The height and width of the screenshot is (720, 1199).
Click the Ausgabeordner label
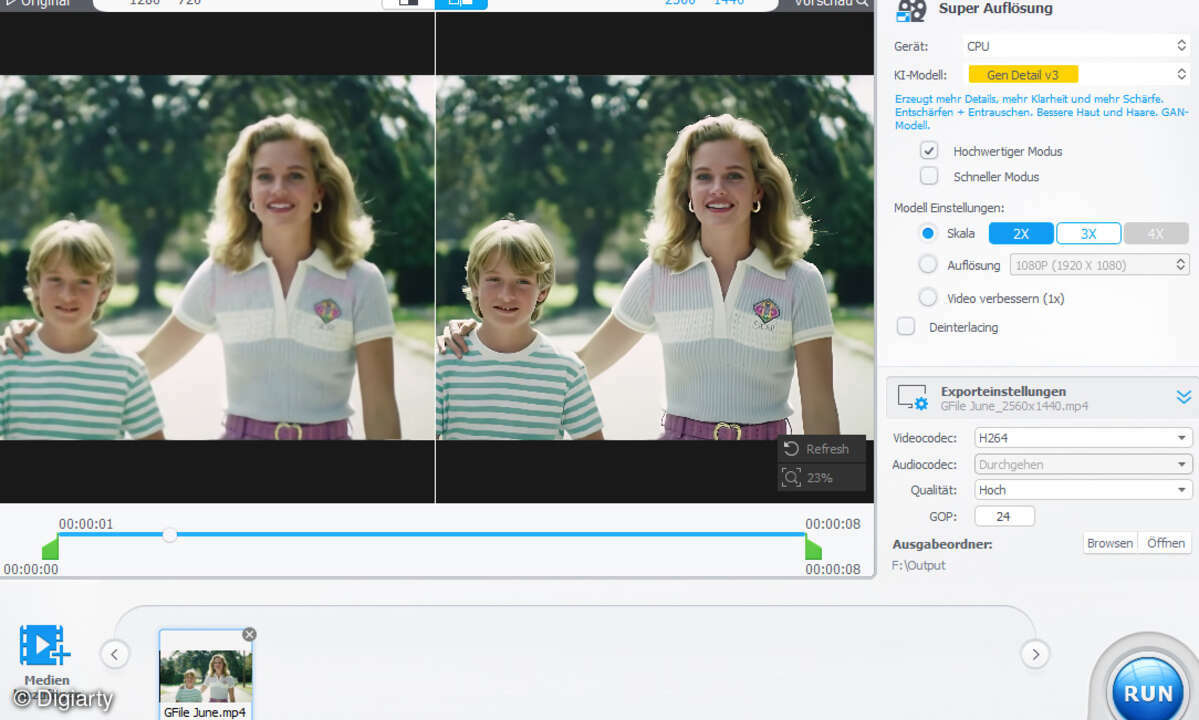click(x=942, y=544)
